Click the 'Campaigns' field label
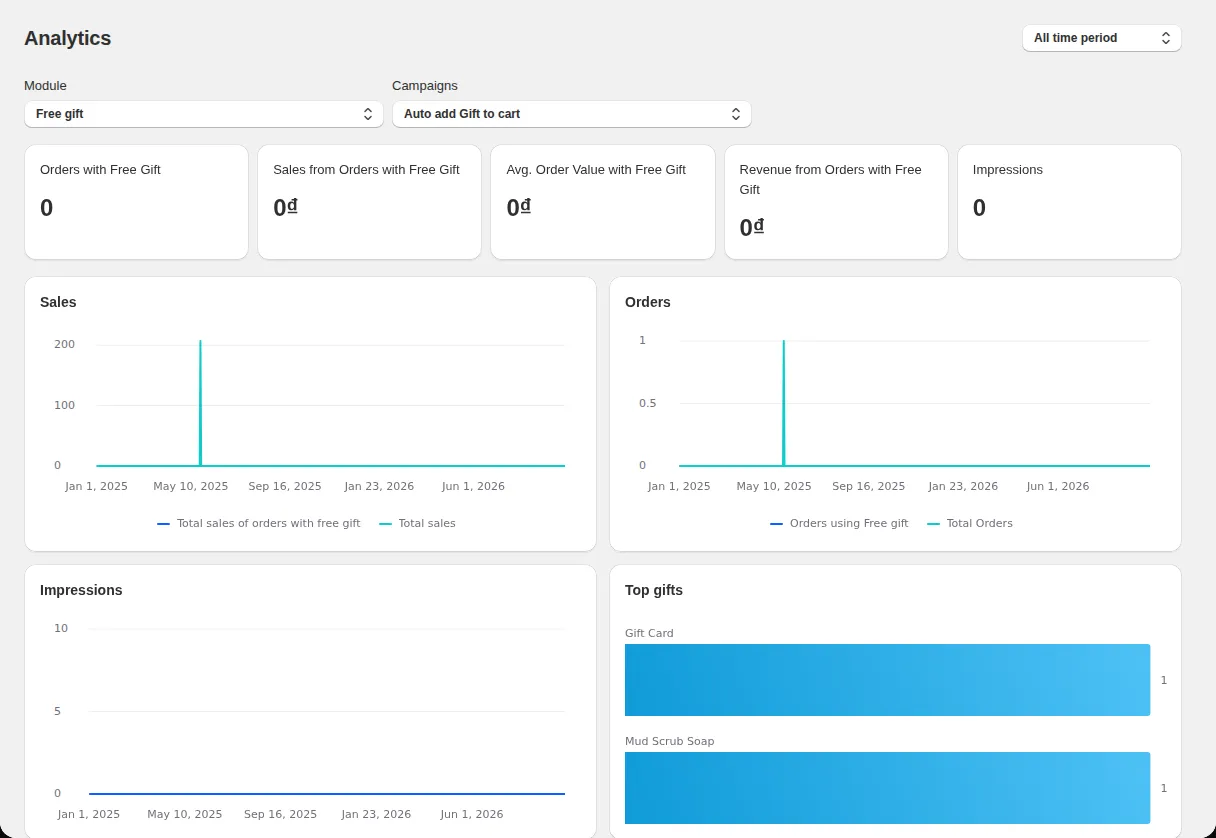This screenshot has width=1216, height=838. click(425, 86)
